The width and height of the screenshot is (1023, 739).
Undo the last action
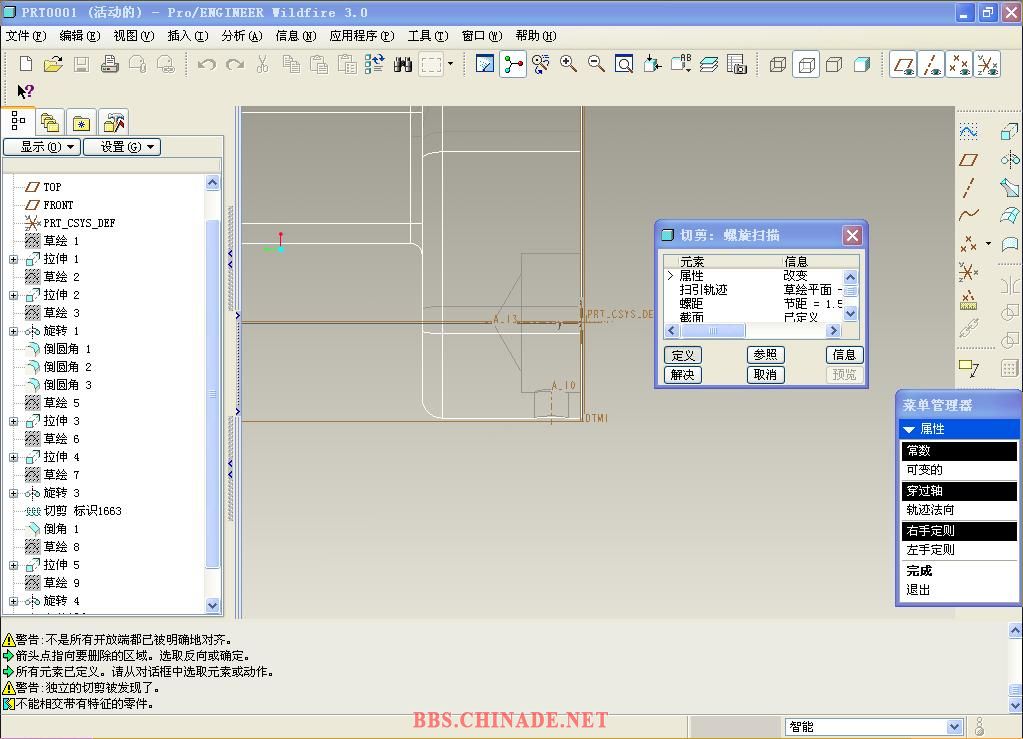[206, 64]
